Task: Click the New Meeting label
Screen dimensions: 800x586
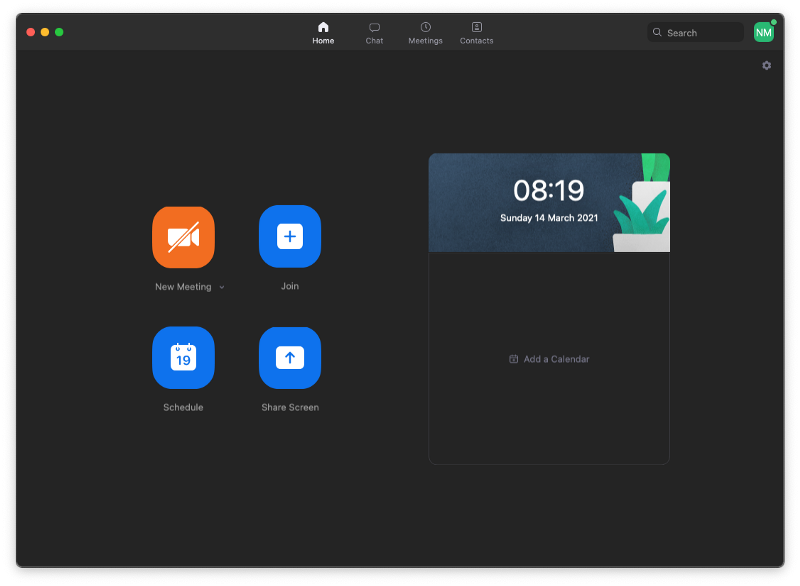Action: coord(183,287)
